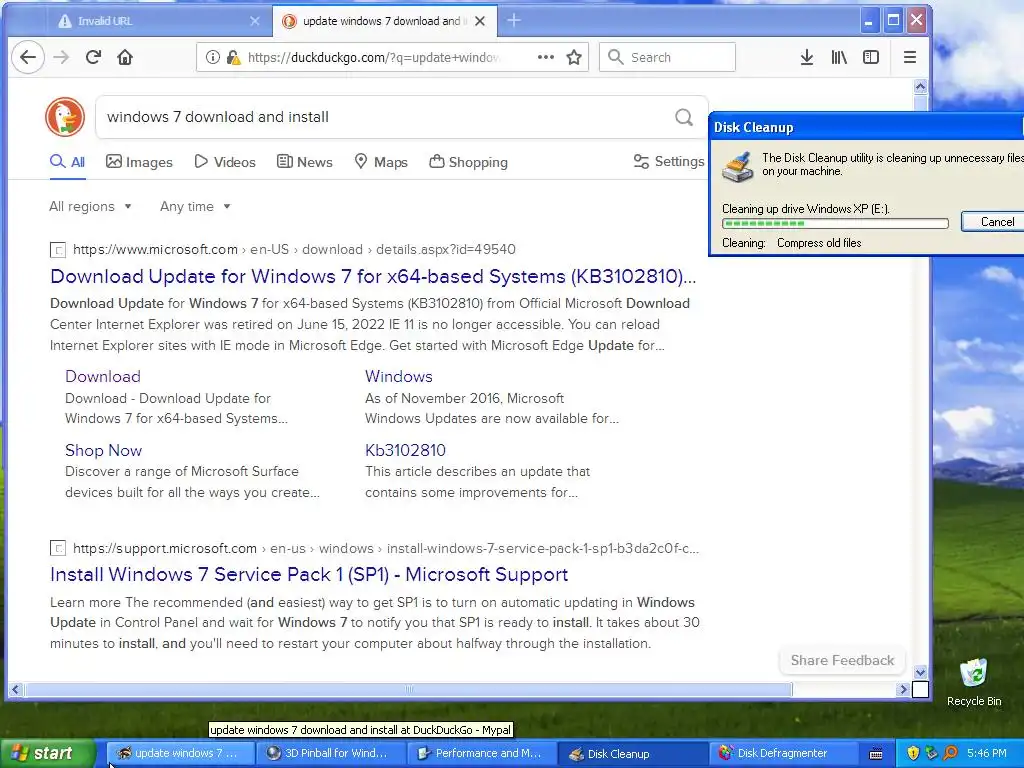Open the Recycle Bin desktop icon
This screenshot has height=768, width=1024.
pos(974,682)
